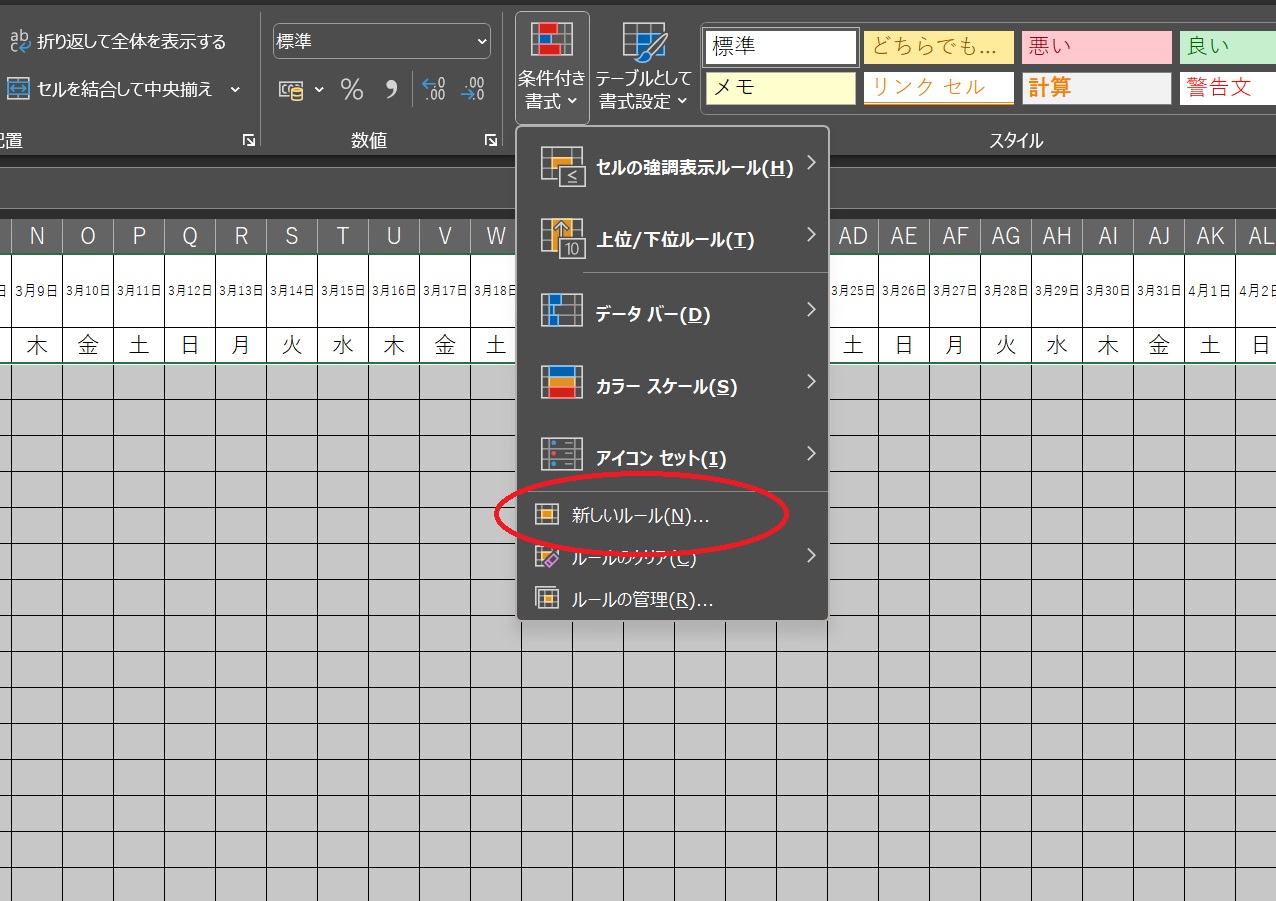
Task: Apply the 良い cell style
Action: [x=1226, y=47]
